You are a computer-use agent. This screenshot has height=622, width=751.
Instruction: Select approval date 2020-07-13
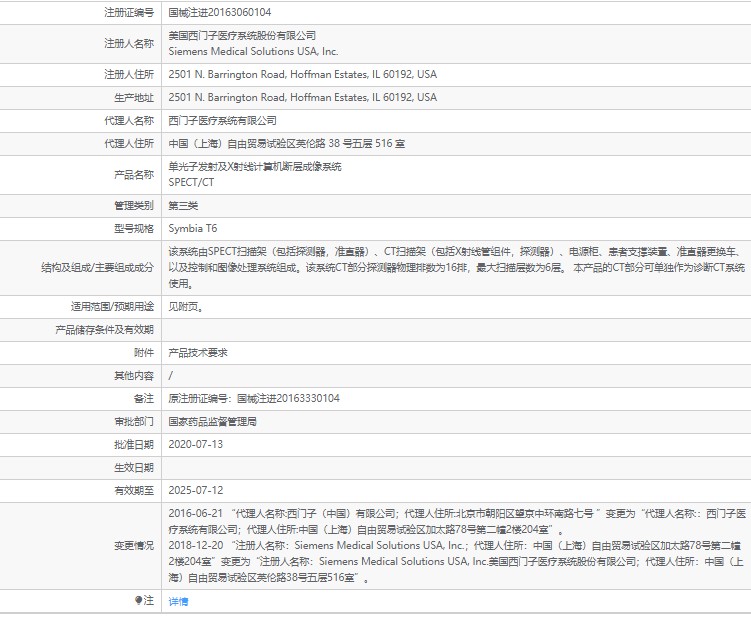(195, 444)
